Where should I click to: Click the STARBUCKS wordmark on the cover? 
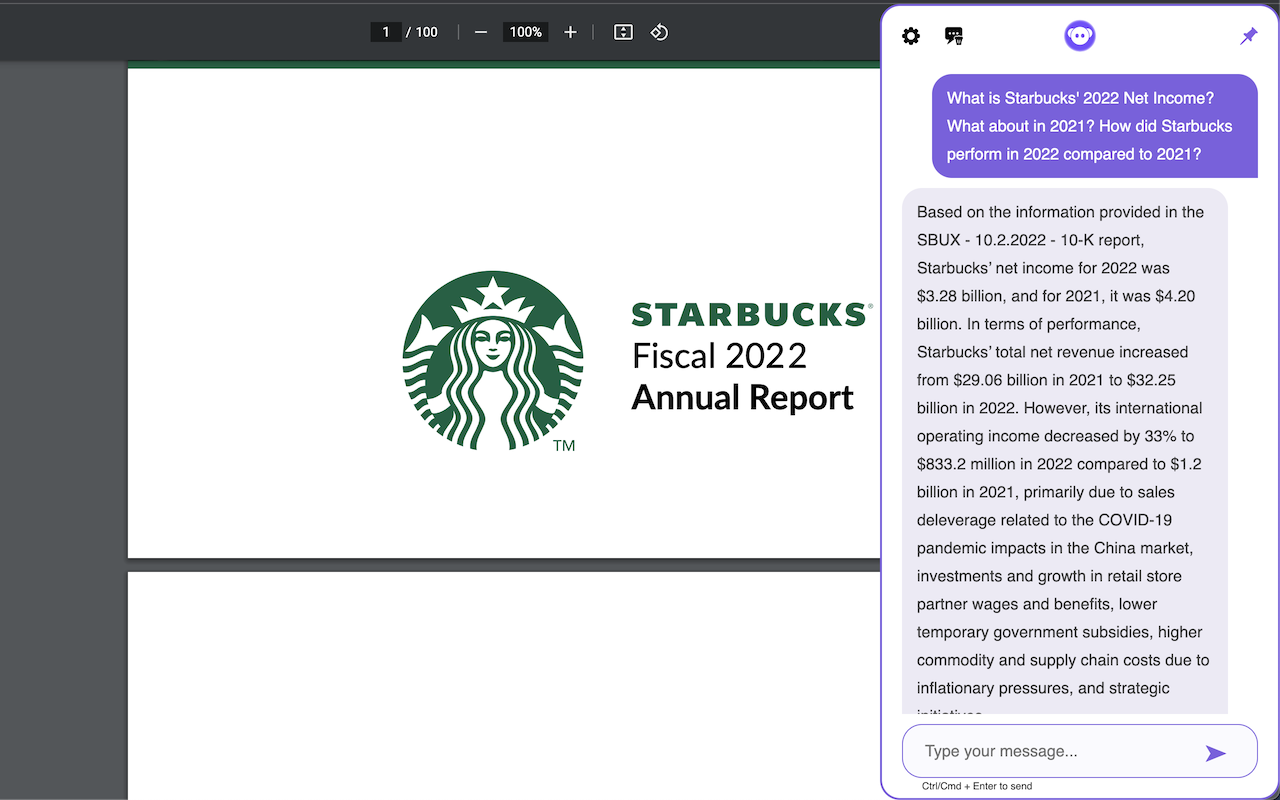(x=749, y=315)
